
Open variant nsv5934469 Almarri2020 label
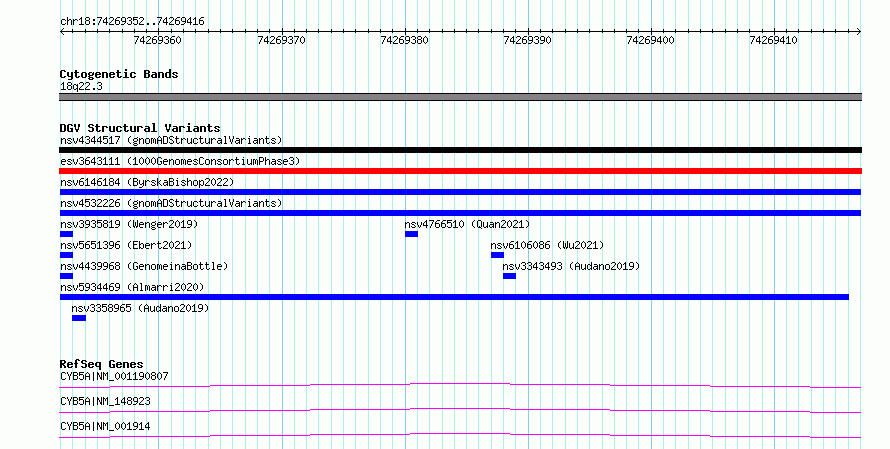[132, 287]
